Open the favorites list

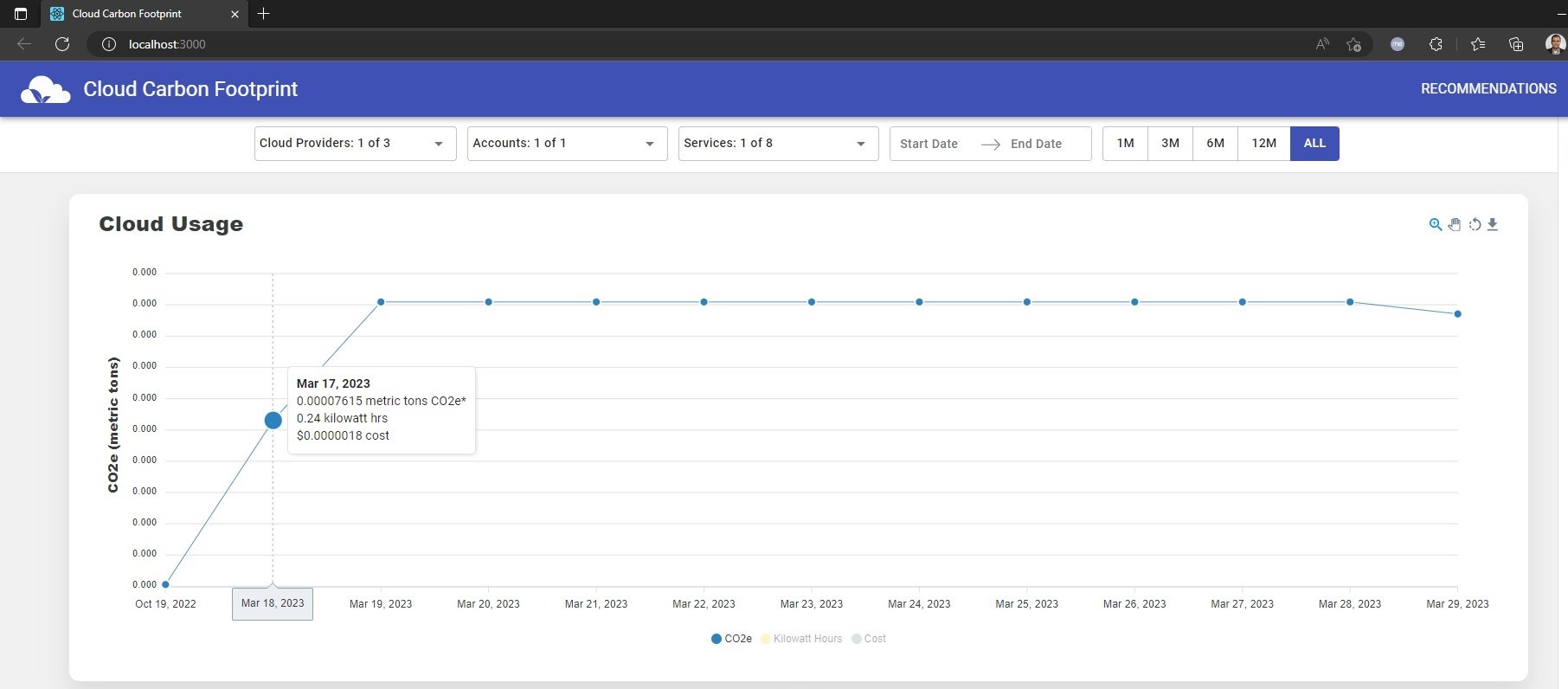(x=1478, y=44)
